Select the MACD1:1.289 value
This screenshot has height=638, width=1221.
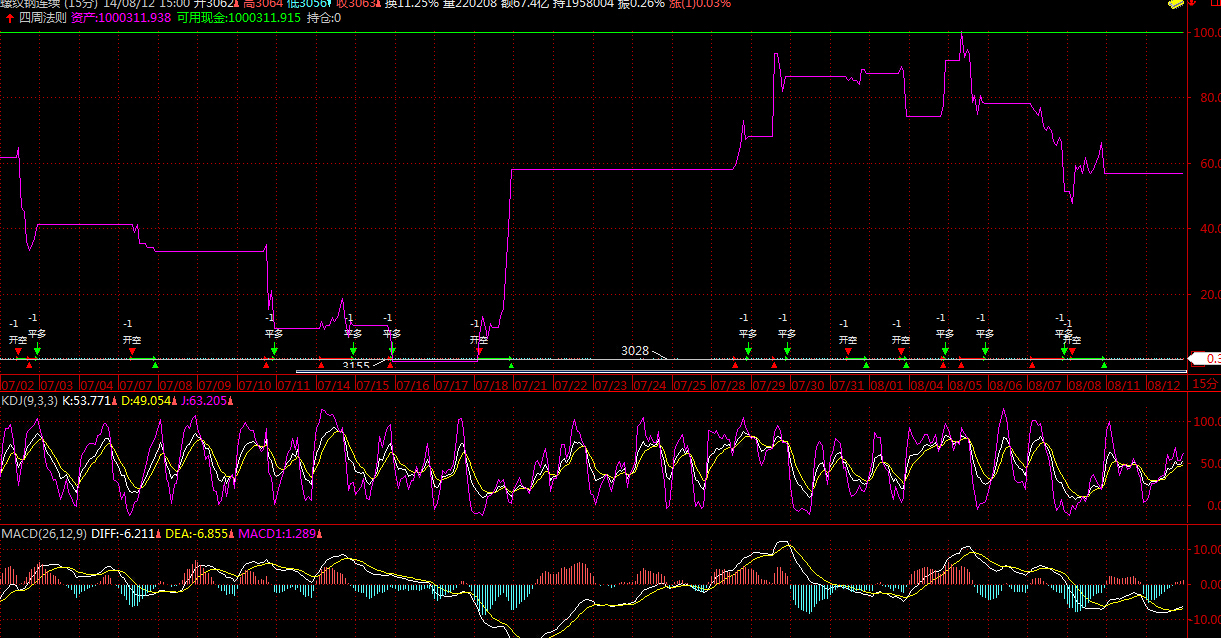[x=277, y=534]
